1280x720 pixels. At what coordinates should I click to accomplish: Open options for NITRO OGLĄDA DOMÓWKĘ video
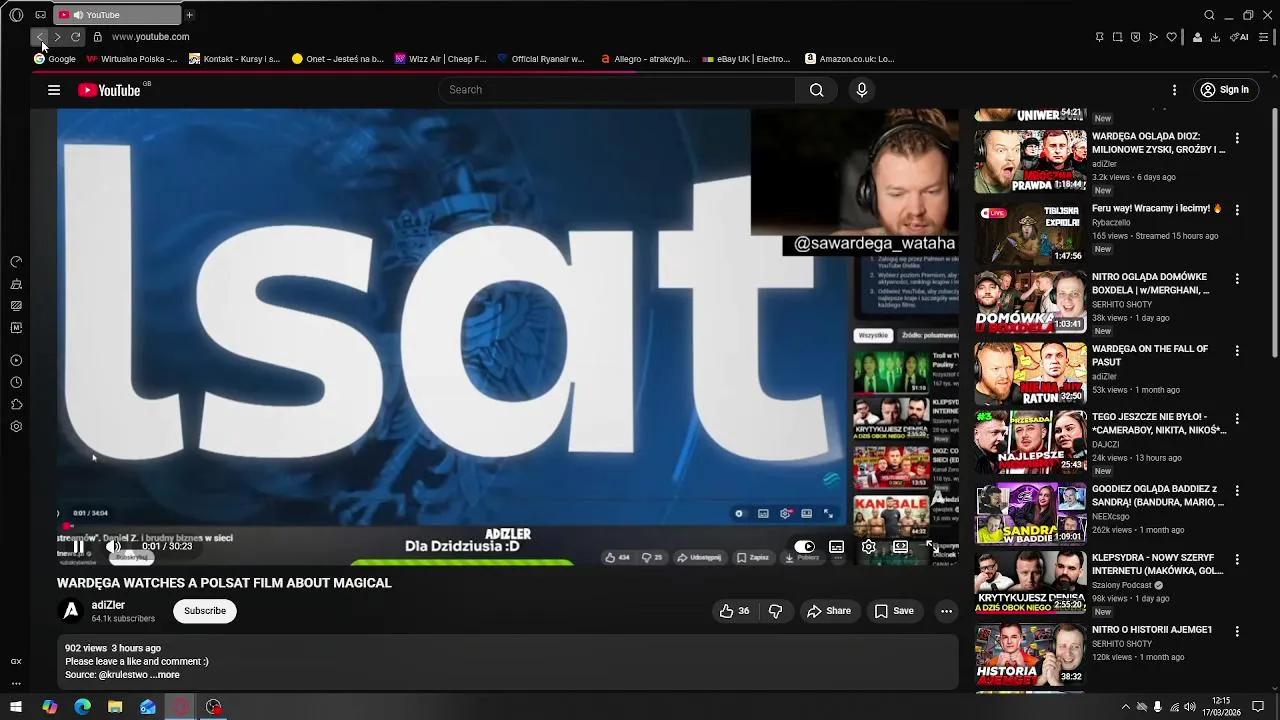[x=1237, y=278]
